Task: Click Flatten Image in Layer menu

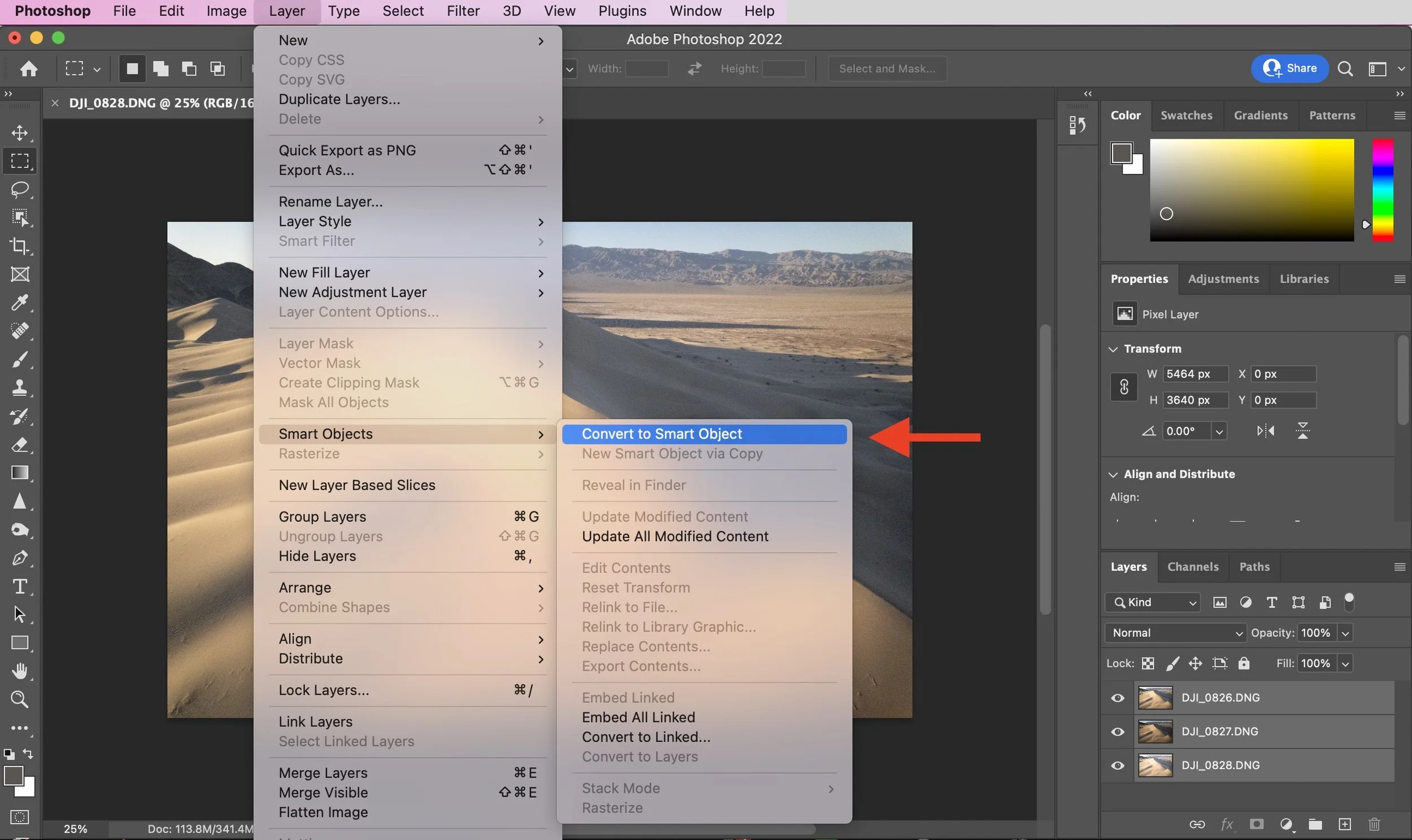Action: [x=323, y=812]
